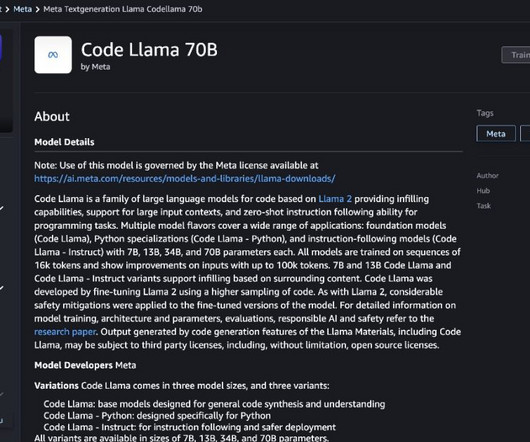The width and height of the screenshot is (530, 442).
Task: Click the Task field label
Action: [484, 205]
